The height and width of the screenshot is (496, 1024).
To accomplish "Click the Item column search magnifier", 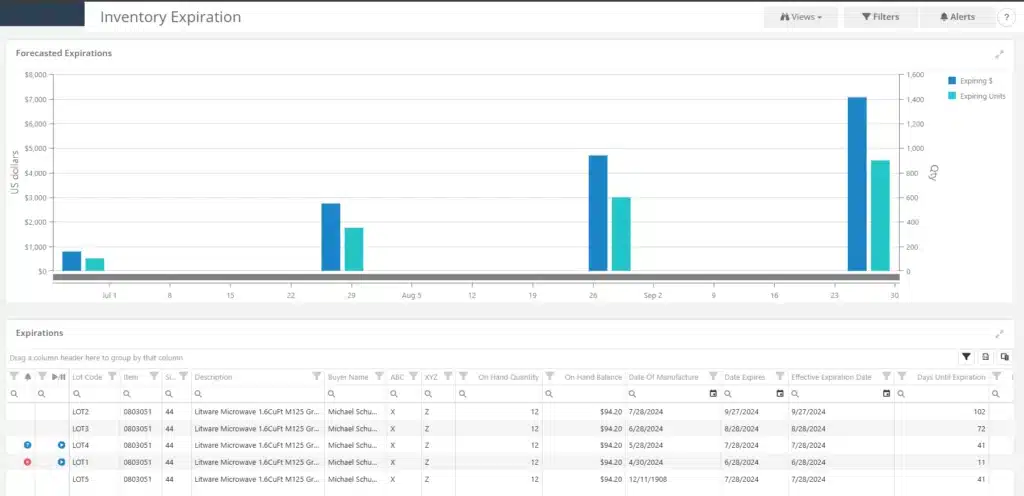I will 127,394.
